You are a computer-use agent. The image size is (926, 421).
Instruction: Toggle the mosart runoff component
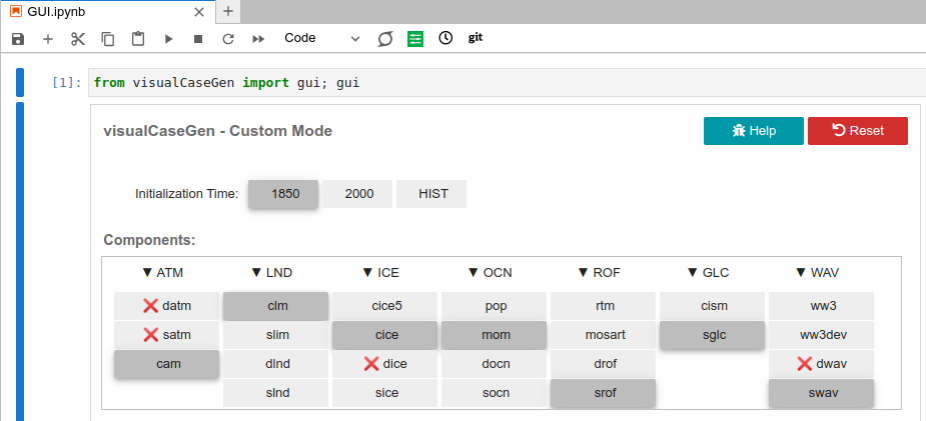point(603,335)
